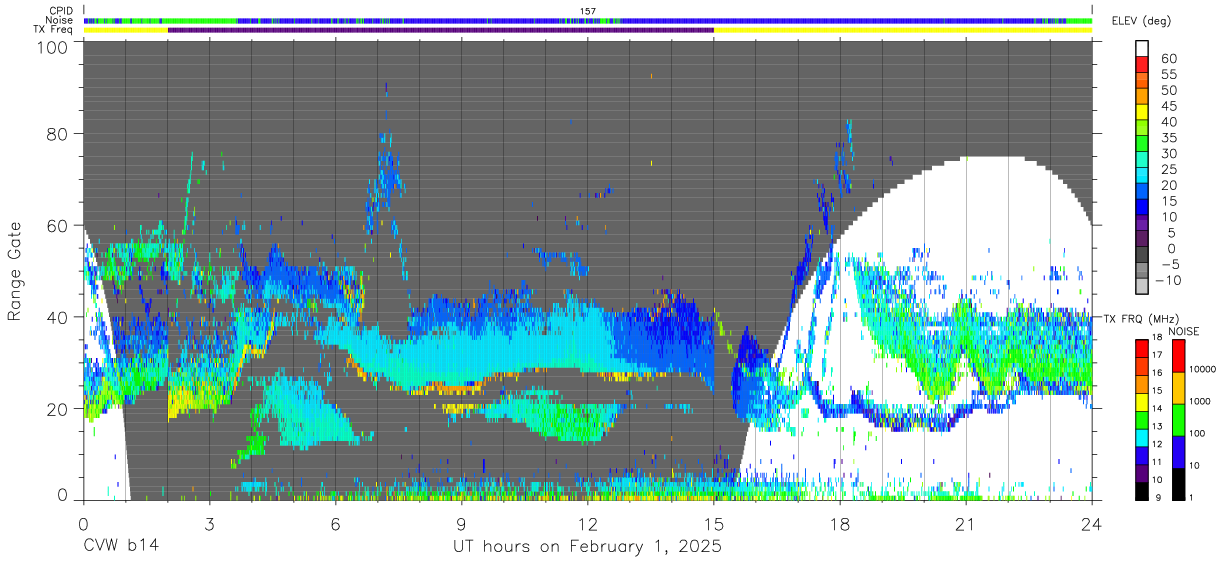Click the TX Freq label at top left
The width and height of the screenshot is (1228, 567).
coord(54,30)
